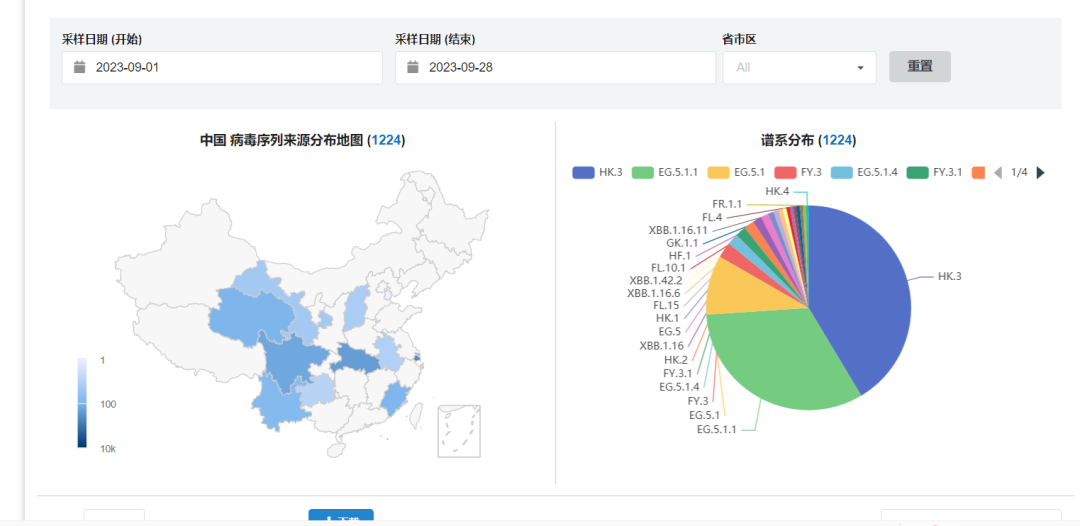Toggle FY.3.1 legend entry

coord(934,173)
